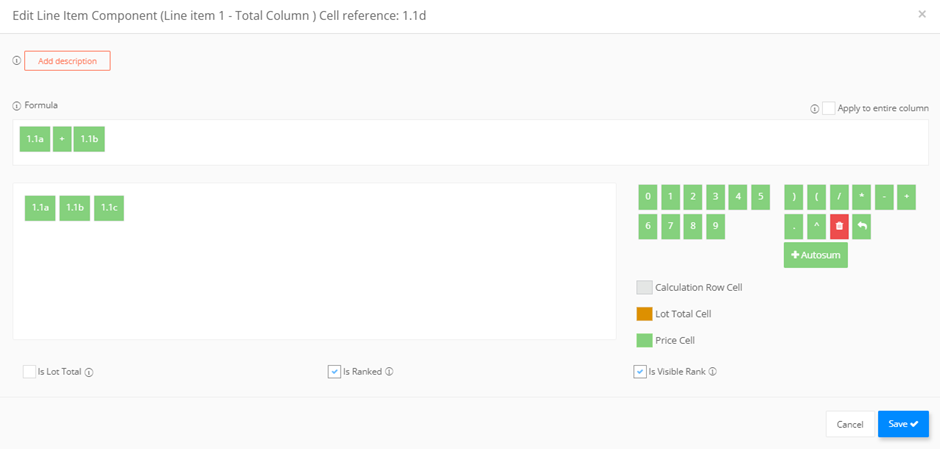Click the Add description button
Viewport: 940px width, 449px height.
[67, 61]
